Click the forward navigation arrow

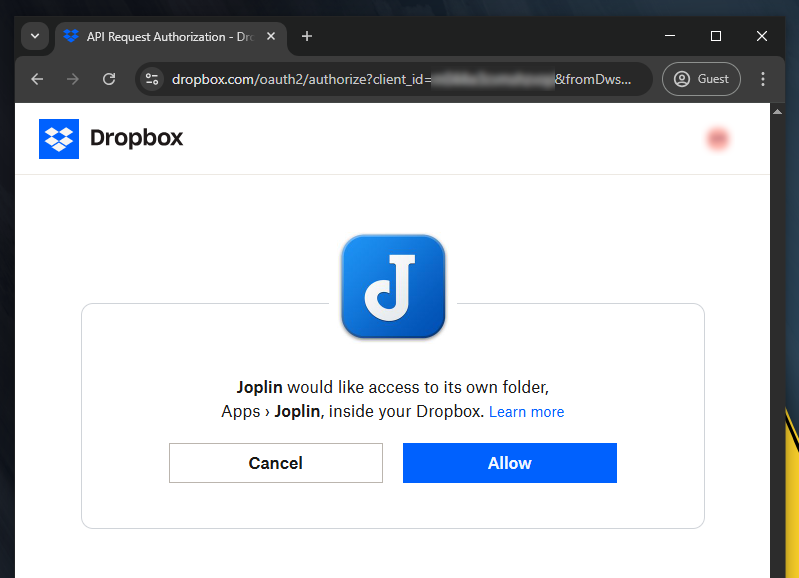pos(73,79)
